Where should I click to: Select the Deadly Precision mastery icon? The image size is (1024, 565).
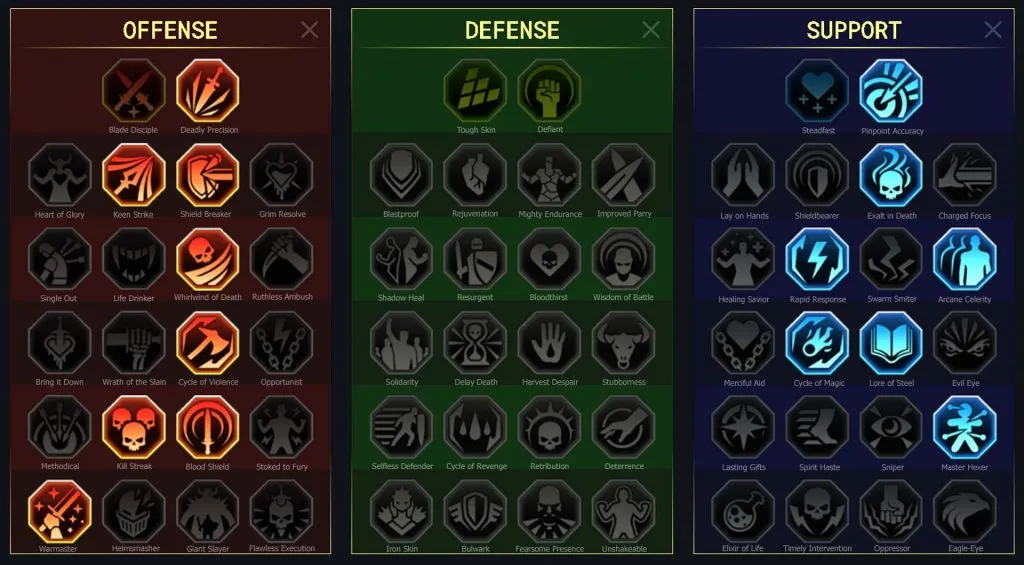208,91
